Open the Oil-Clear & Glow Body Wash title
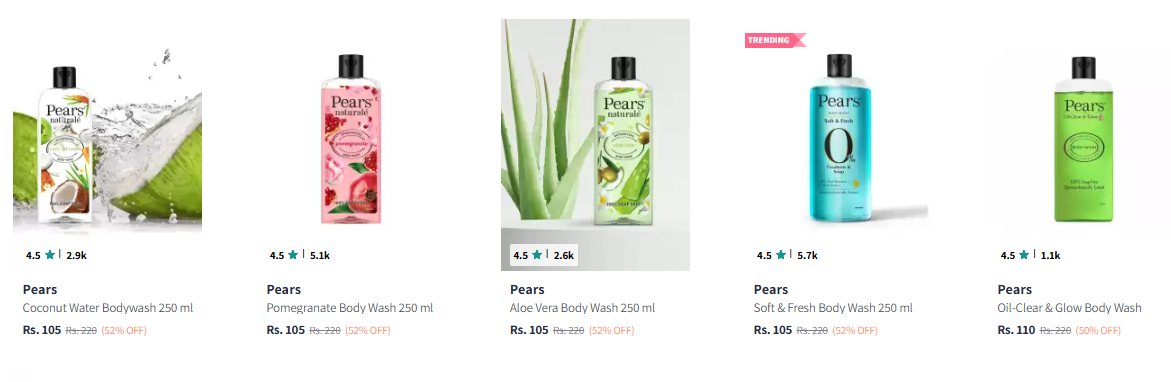Image resolution: width=1171 pixels, height=382 pixels. coord(1069,308)
